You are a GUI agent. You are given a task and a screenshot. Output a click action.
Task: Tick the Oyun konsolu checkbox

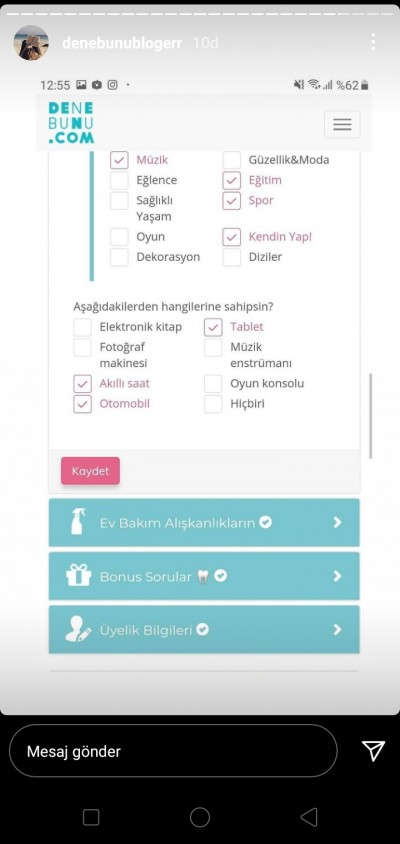pyautogui.click(x=213, y=384)
